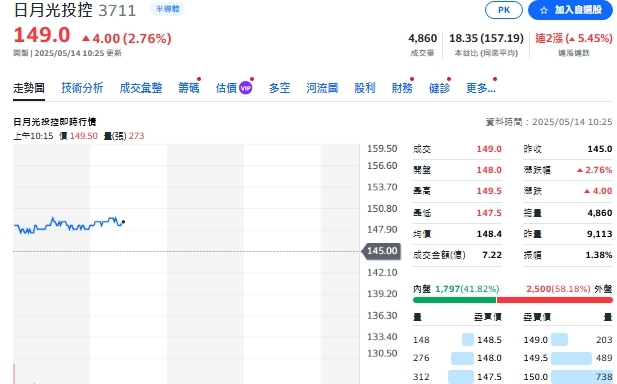
Task: Click the latest point on the price line
Action: coord(123,222)
